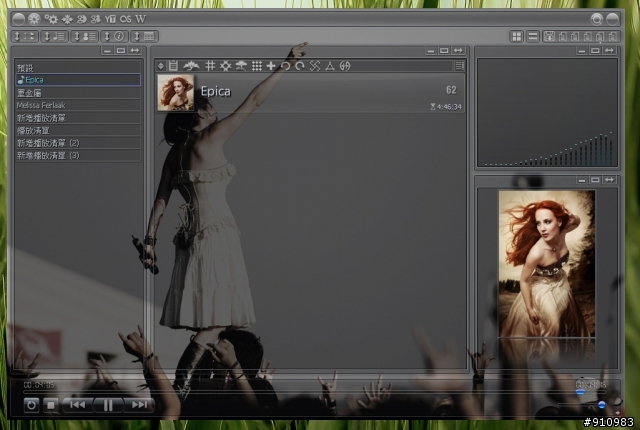Click the undo counter-clockwise arrow icon
This screenshot has height=430, width=640.
[x=285, y=66]
